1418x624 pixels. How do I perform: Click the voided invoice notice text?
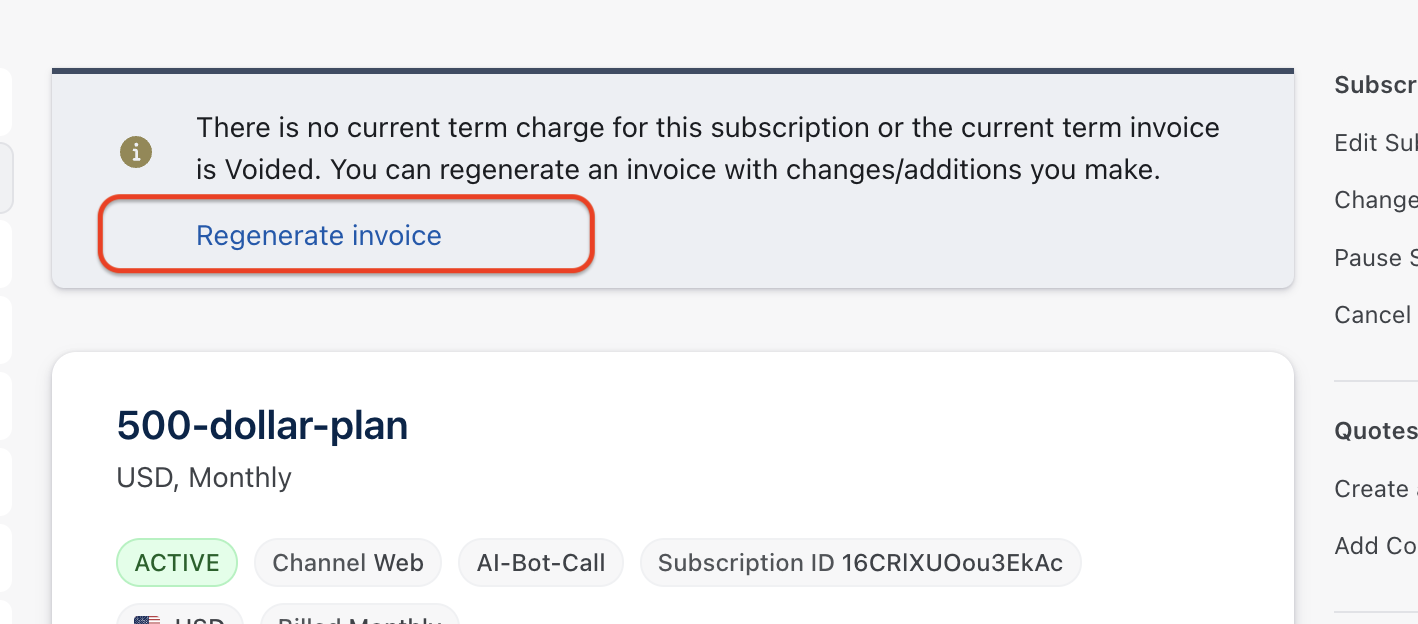pos(708,149)
